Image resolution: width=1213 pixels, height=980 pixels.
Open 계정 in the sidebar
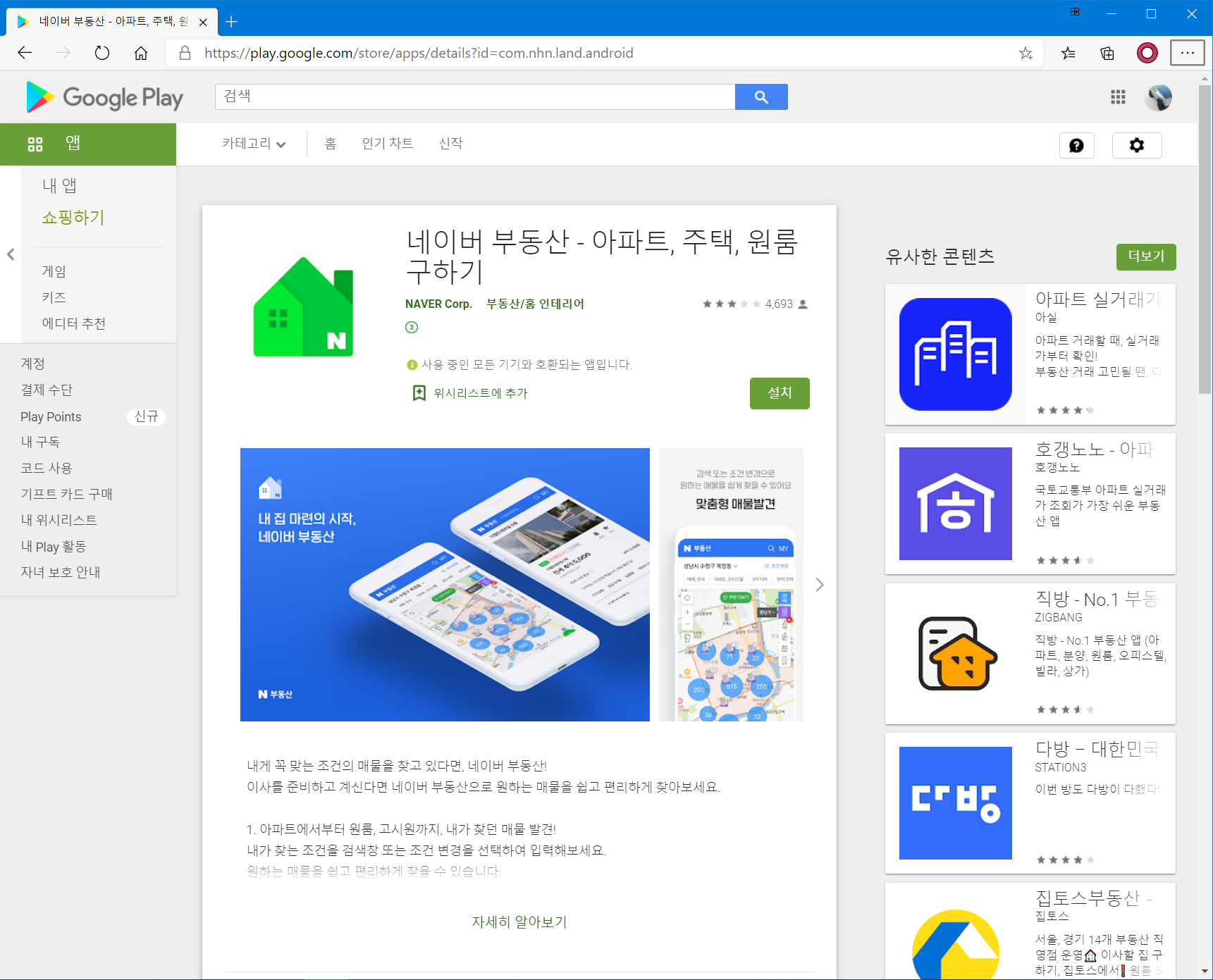[x=33, y=364]
